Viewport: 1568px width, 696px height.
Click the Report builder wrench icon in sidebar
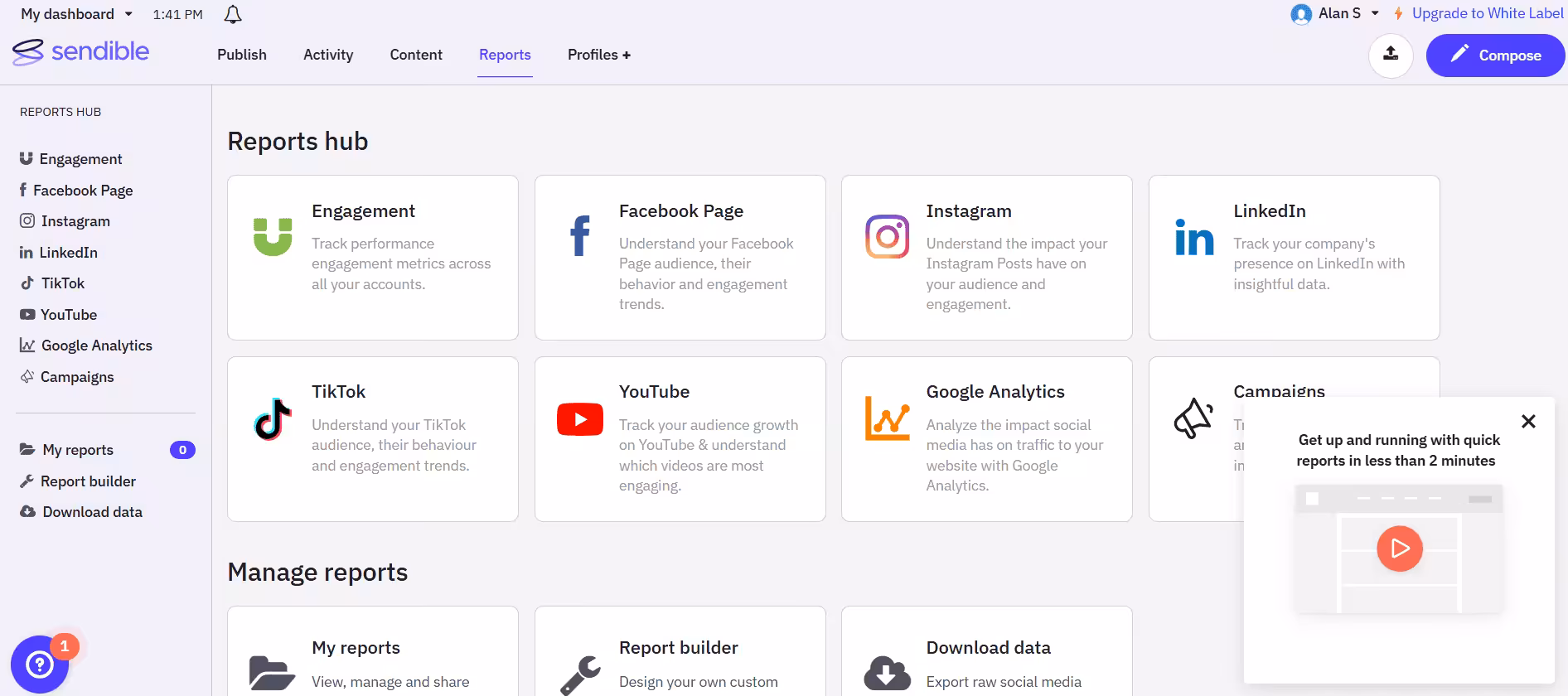[27, 481]
